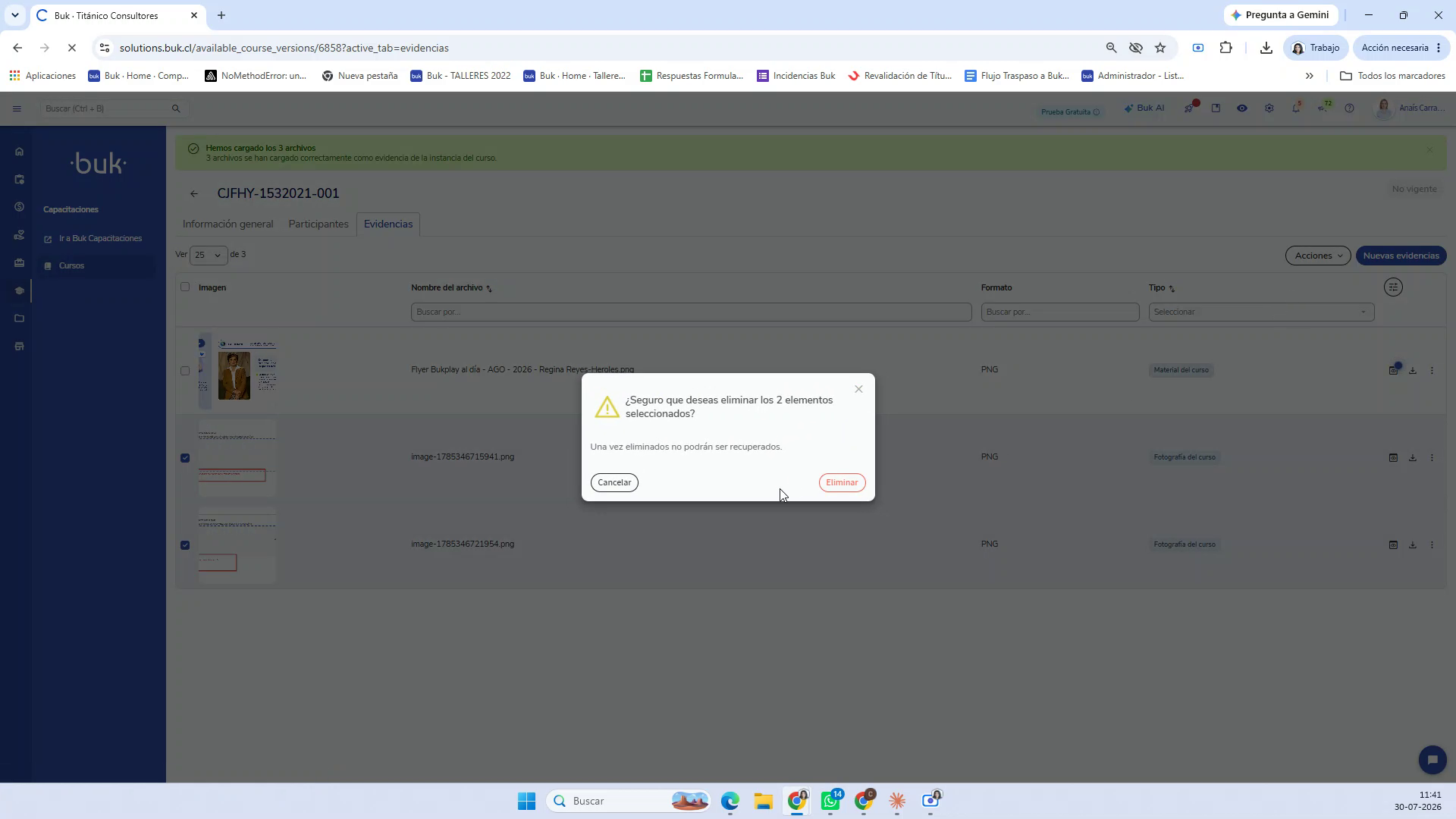
Task: Preview image-1785346721954.png file
Action: [1393, 545]
